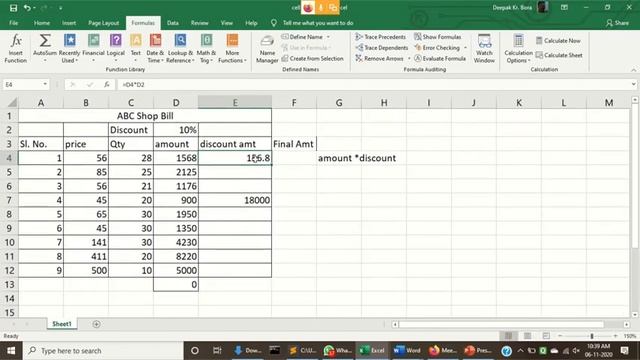The image size is (640, 360).
Task: Open the Name Manager
Action: pyautogui.click(x=267, y=48)
